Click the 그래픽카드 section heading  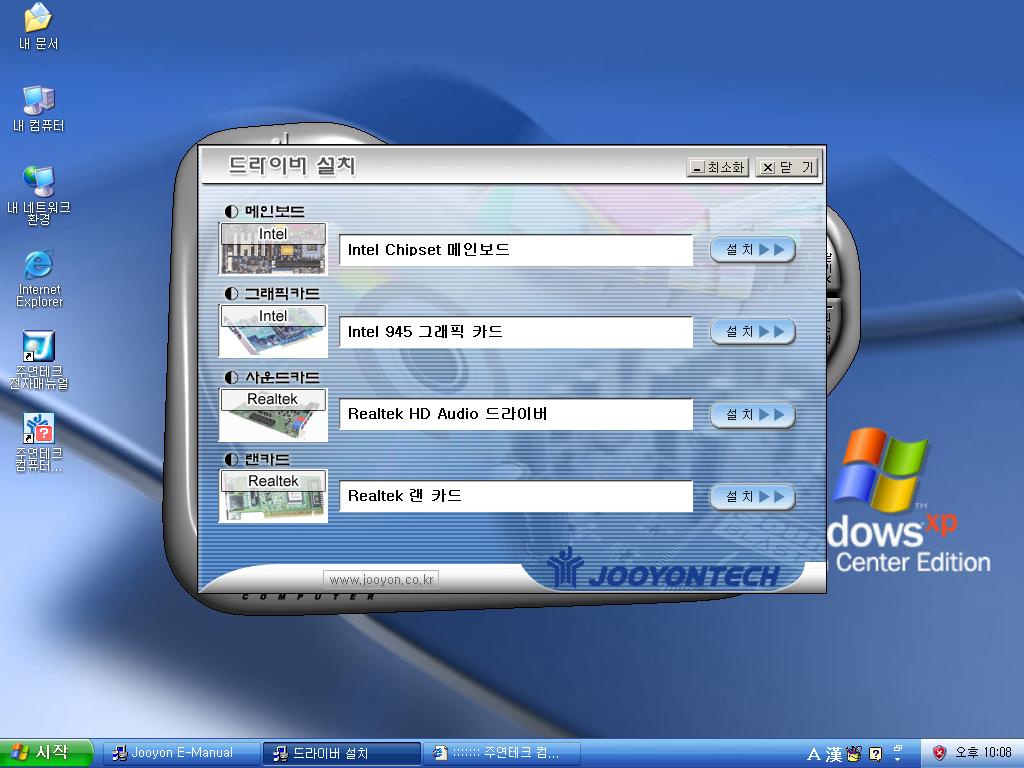click(x=272, y=294)
